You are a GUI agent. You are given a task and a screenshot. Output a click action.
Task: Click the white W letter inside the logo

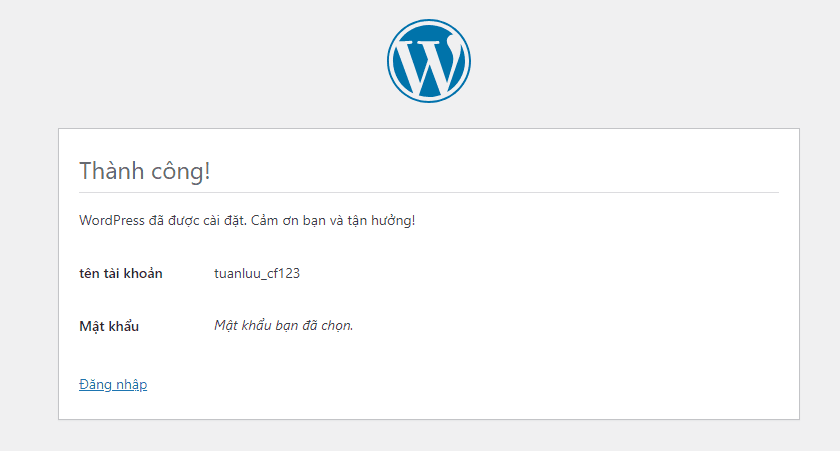click(x=429, y=64)
